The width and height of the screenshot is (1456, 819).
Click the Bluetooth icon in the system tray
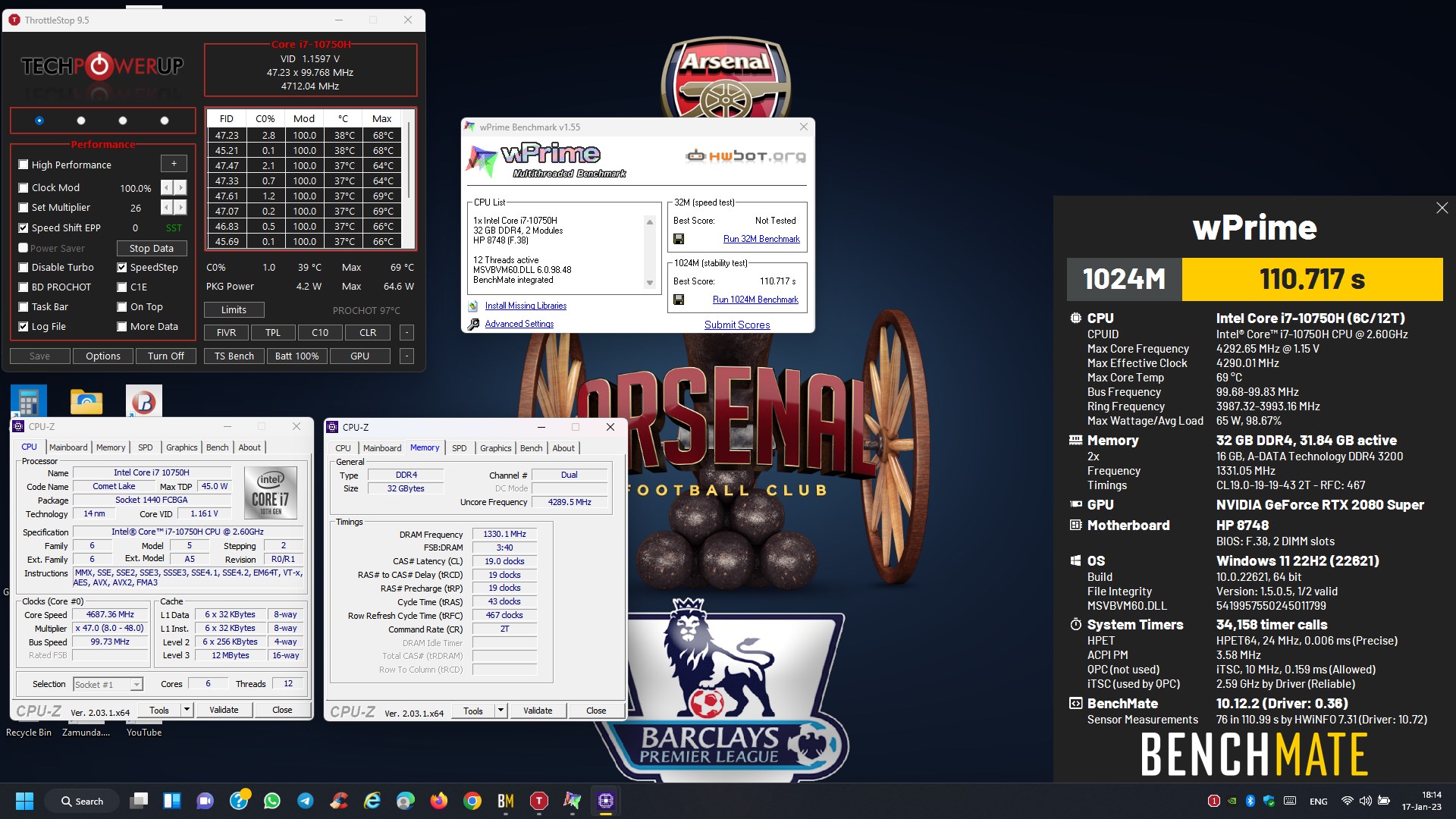click(1250, 801)
